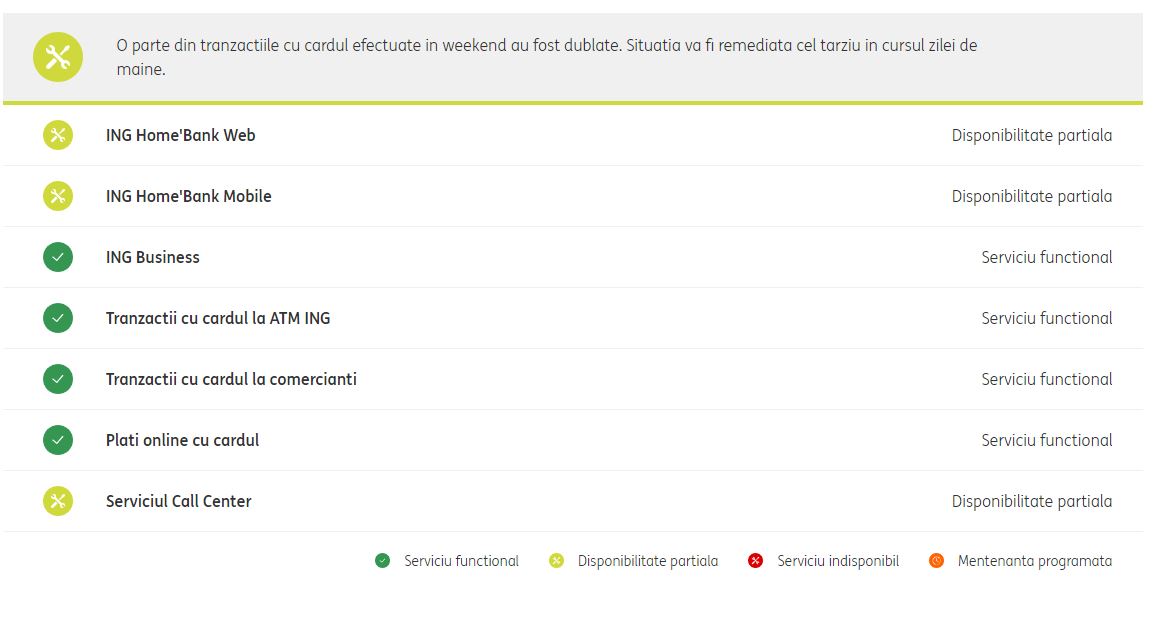Click the large wrench icon in announcement banner
This screenshot has height=617, width=1155.
point(58,57)
